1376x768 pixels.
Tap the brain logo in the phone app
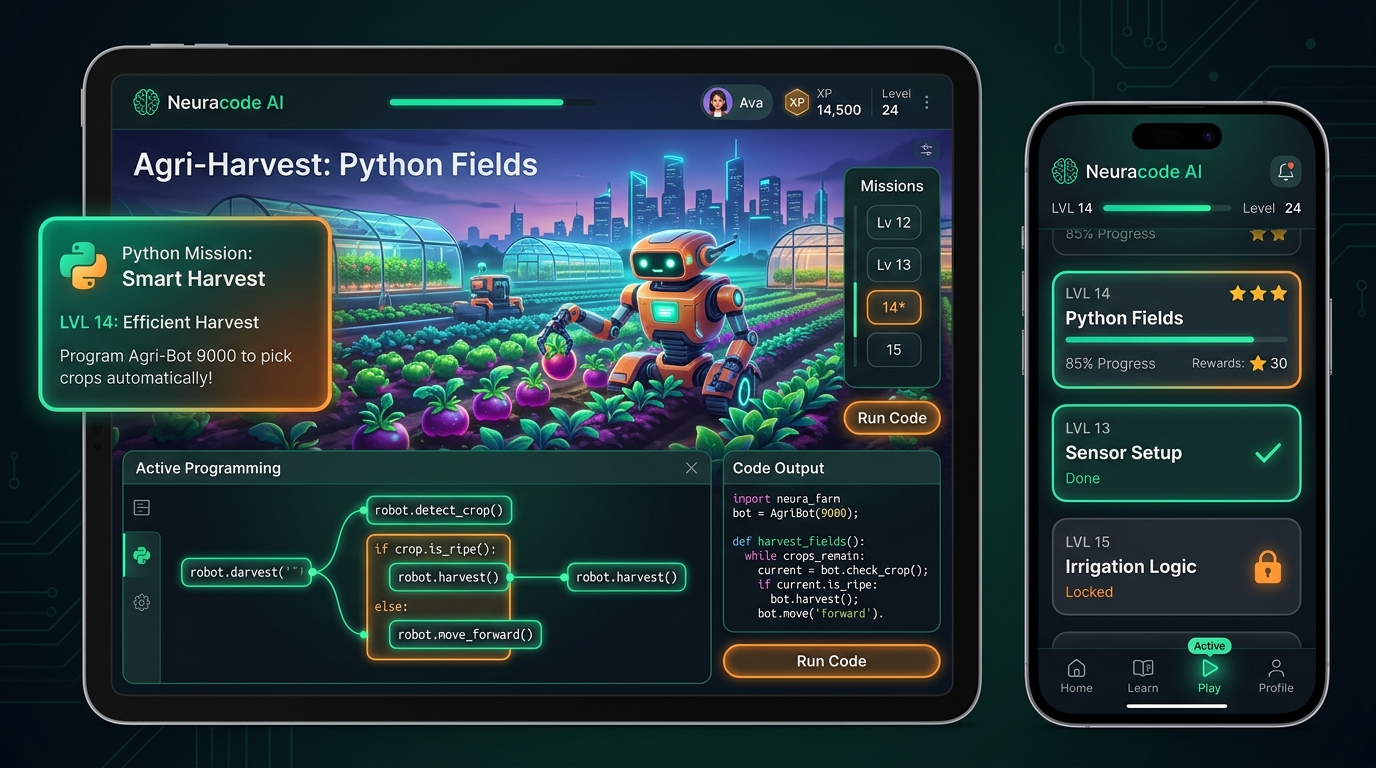tap(1065, 171)
